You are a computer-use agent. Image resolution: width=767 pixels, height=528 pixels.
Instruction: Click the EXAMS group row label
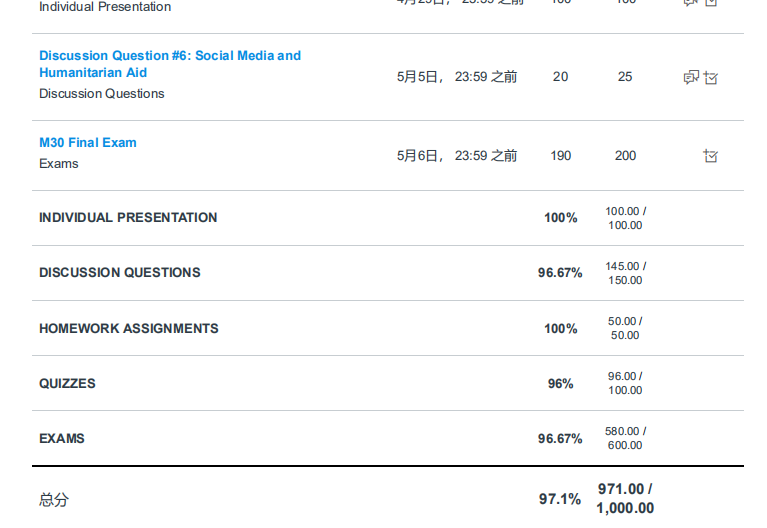pyautogui.click(x=62, y=439)
